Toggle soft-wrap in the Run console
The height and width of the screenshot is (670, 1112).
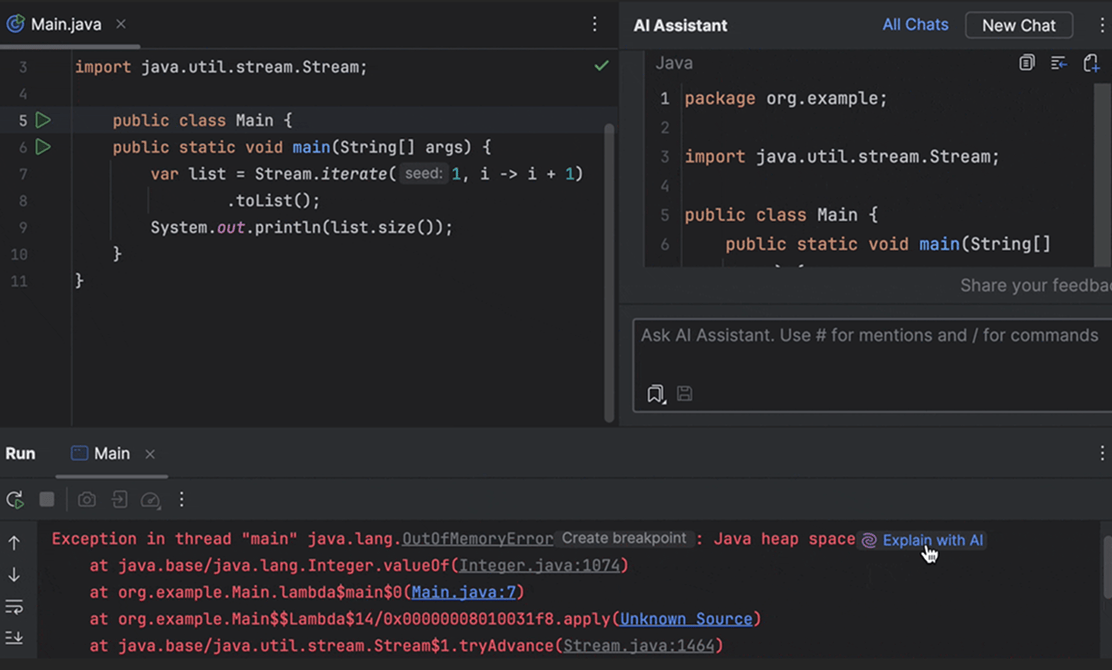14,606
